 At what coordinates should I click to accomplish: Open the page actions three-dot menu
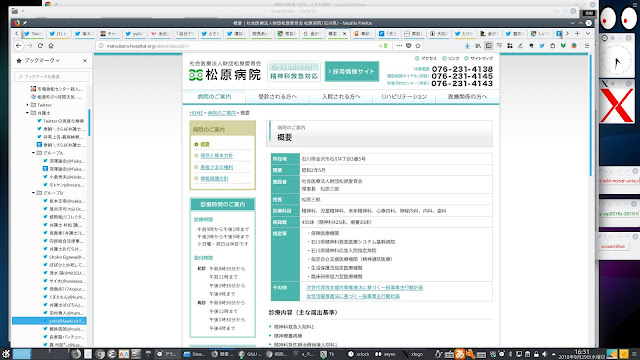(399, 46)
